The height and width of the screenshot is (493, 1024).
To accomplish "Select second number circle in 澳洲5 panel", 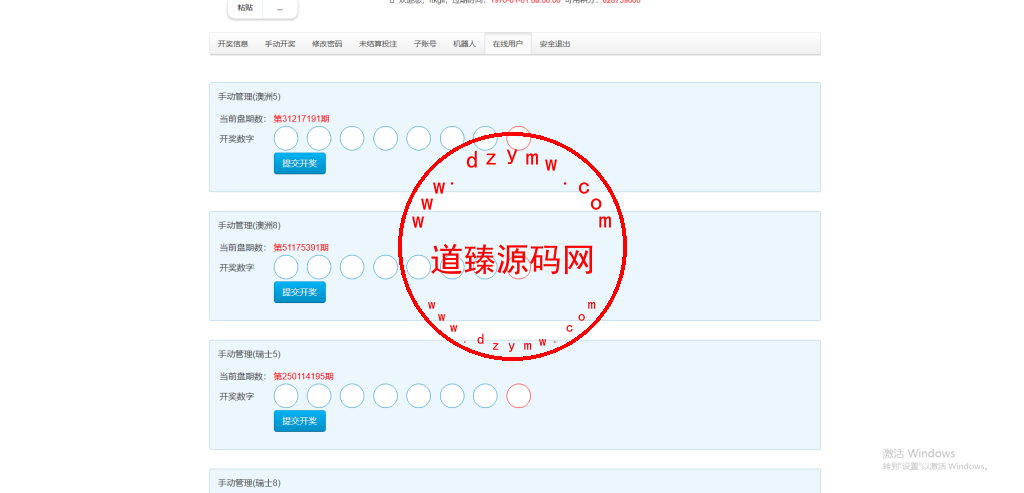I will (x=319, y=138).
